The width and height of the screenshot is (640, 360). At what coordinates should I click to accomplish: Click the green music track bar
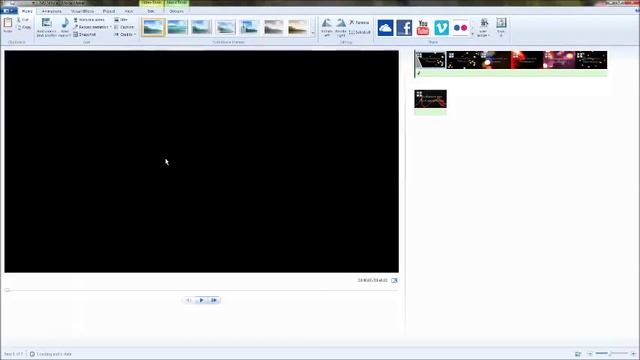(511, 73)
